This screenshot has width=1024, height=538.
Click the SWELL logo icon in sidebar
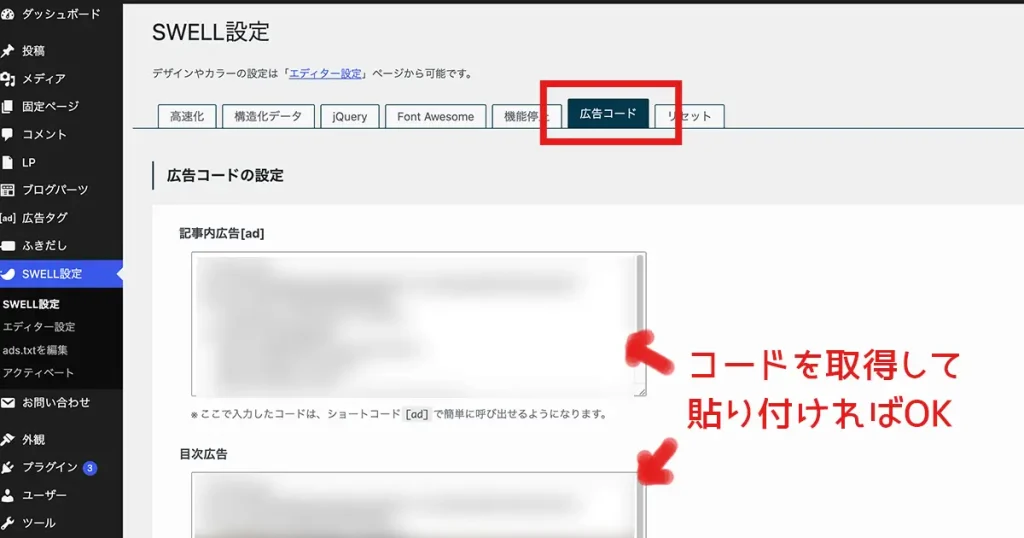(7, 274)
